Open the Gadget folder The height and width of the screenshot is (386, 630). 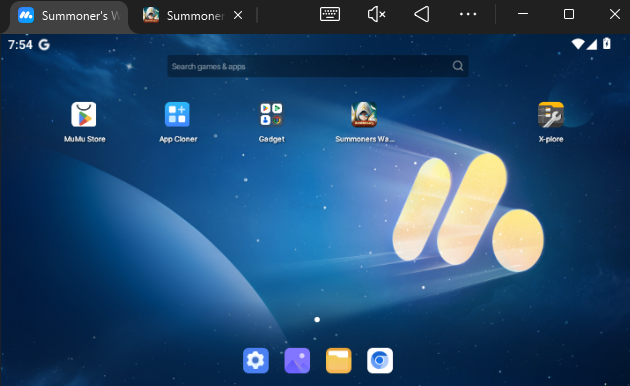271,114
